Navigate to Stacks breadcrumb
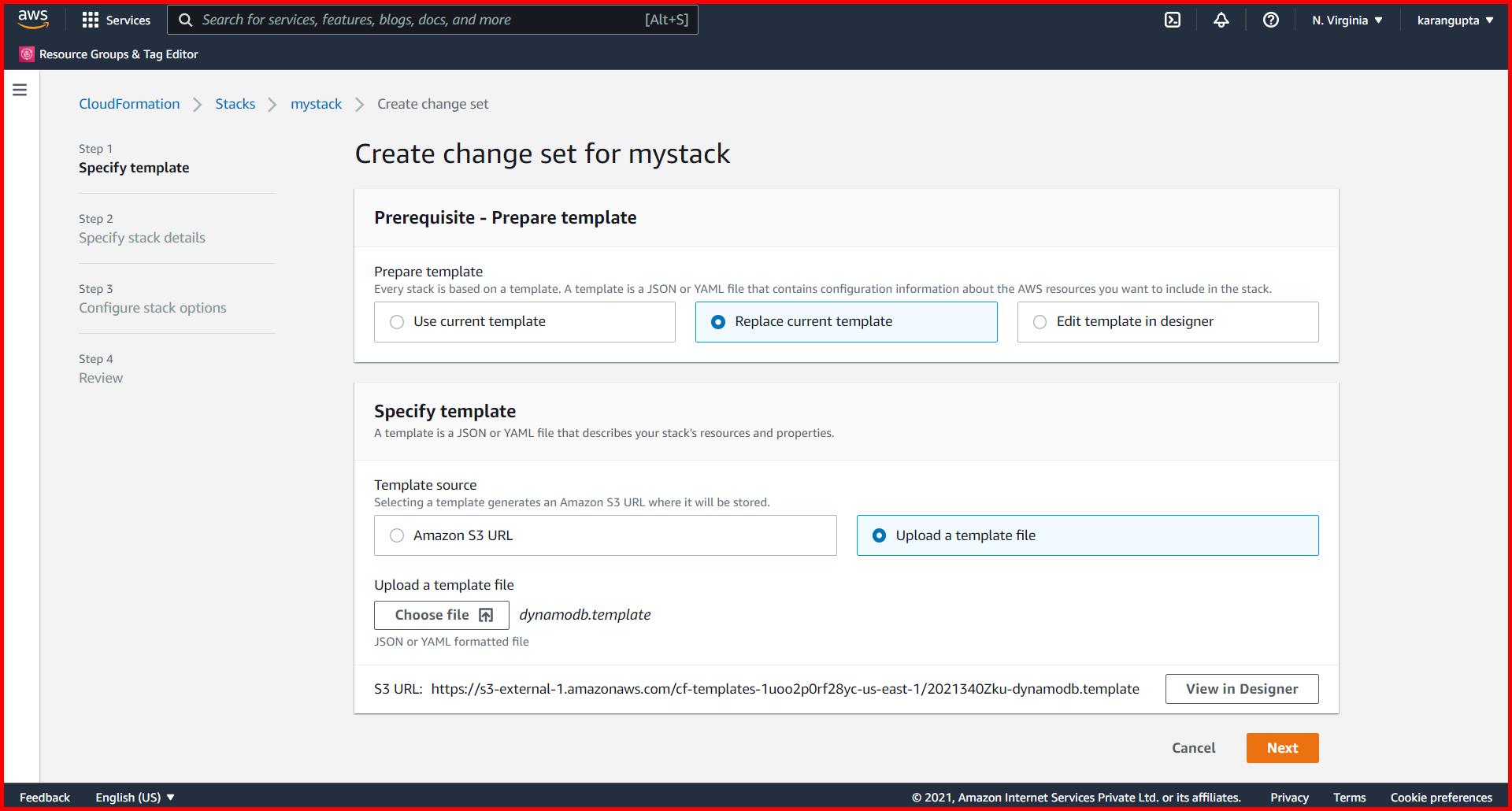Screen dimensions: 1512x811 pyautogui.click(x=235, y=103)
